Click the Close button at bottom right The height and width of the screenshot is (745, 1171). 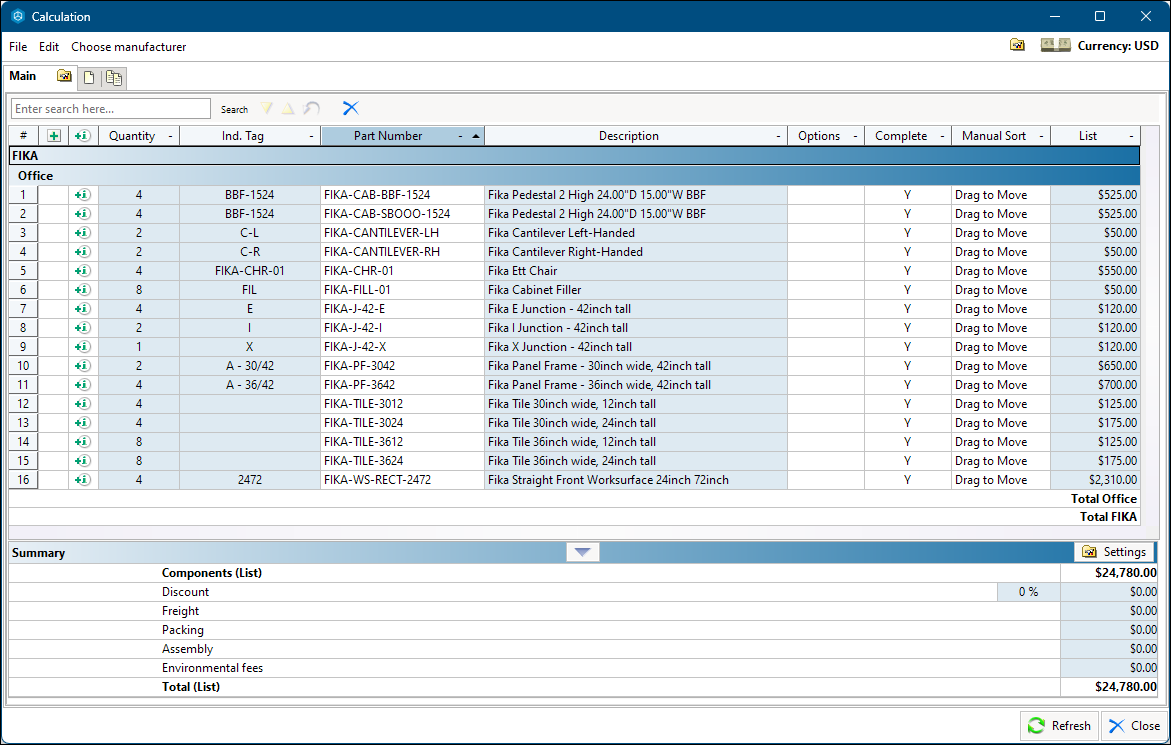coord(1134,726)
